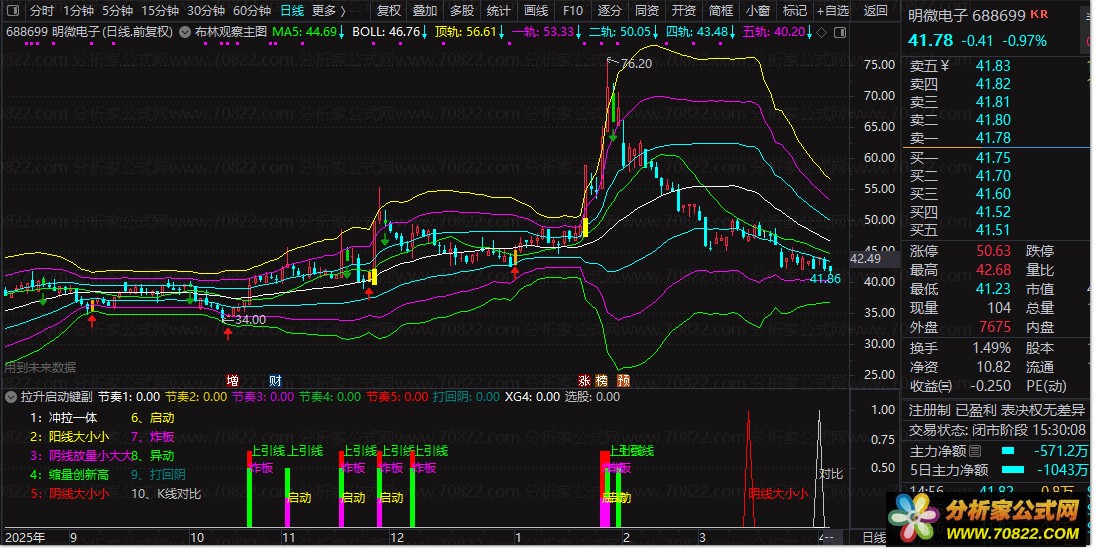The height and width of the screenshot is (550, 1096).
Task: Click the 主力净额 cyan bar indicator
Action: pos(1013,451)
